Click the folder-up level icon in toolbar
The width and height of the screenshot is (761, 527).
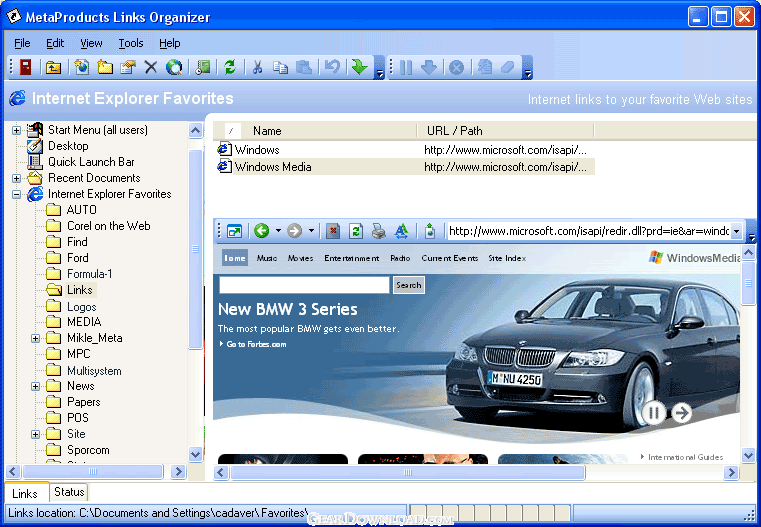coord(53,67)
